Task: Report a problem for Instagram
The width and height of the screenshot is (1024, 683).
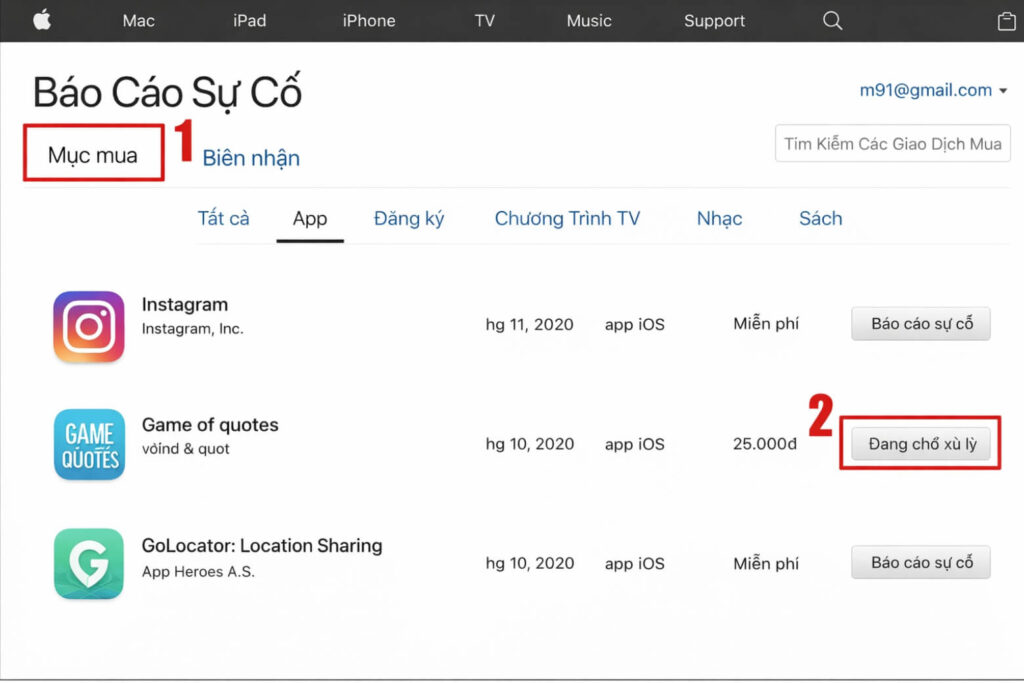Action: (920, 324)
